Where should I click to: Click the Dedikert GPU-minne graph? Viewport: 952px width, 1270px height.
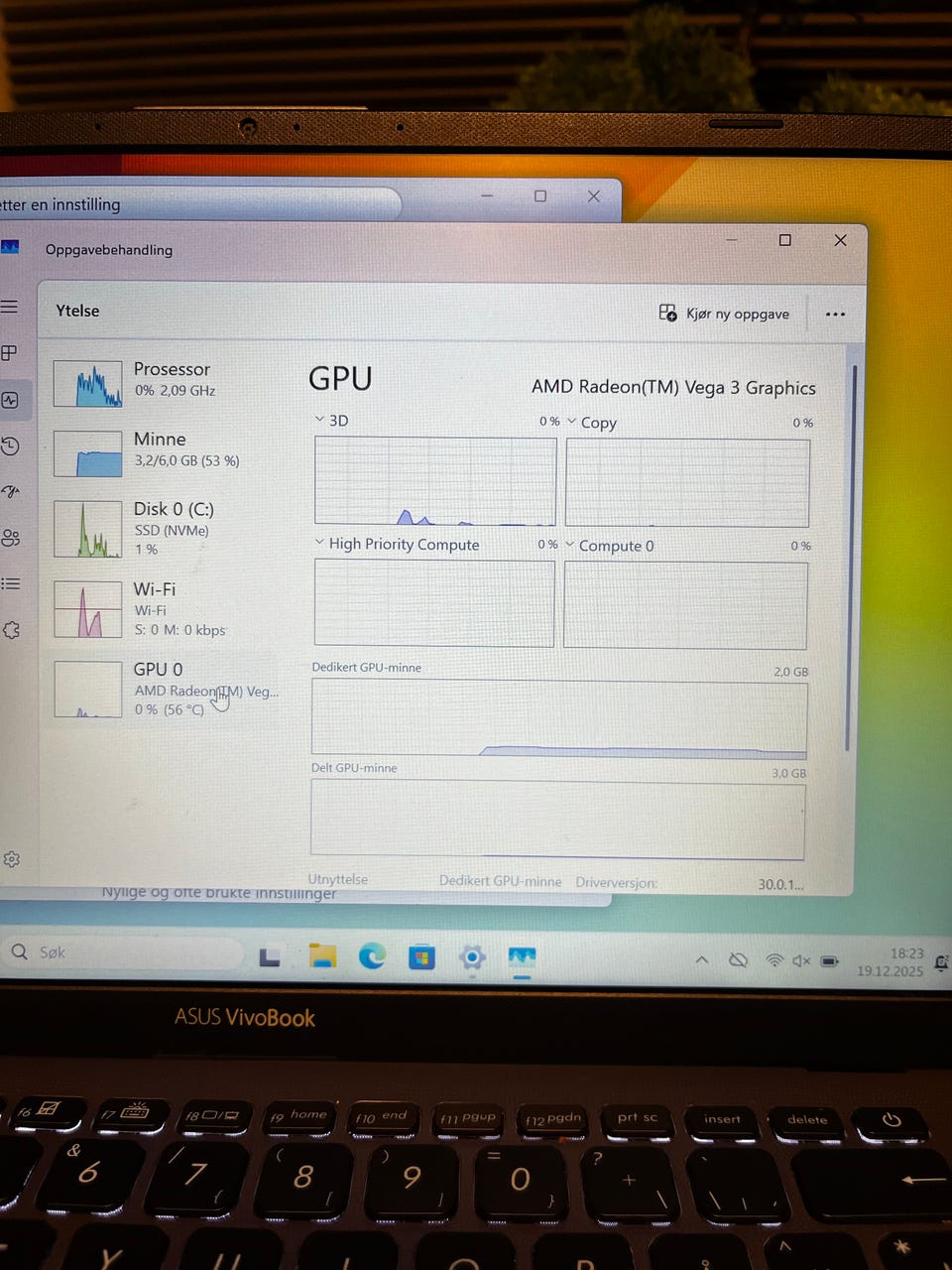coord(559,718)
